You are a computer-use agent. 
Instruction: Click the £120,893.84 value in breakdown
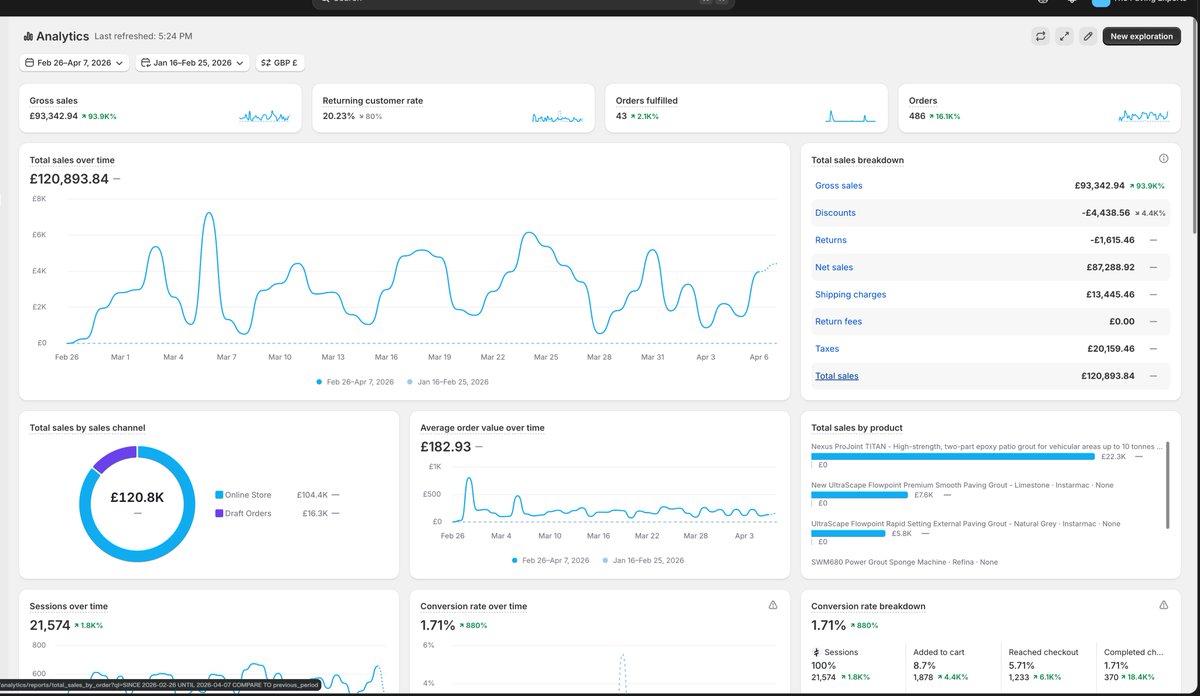(x=1107, y=376)
